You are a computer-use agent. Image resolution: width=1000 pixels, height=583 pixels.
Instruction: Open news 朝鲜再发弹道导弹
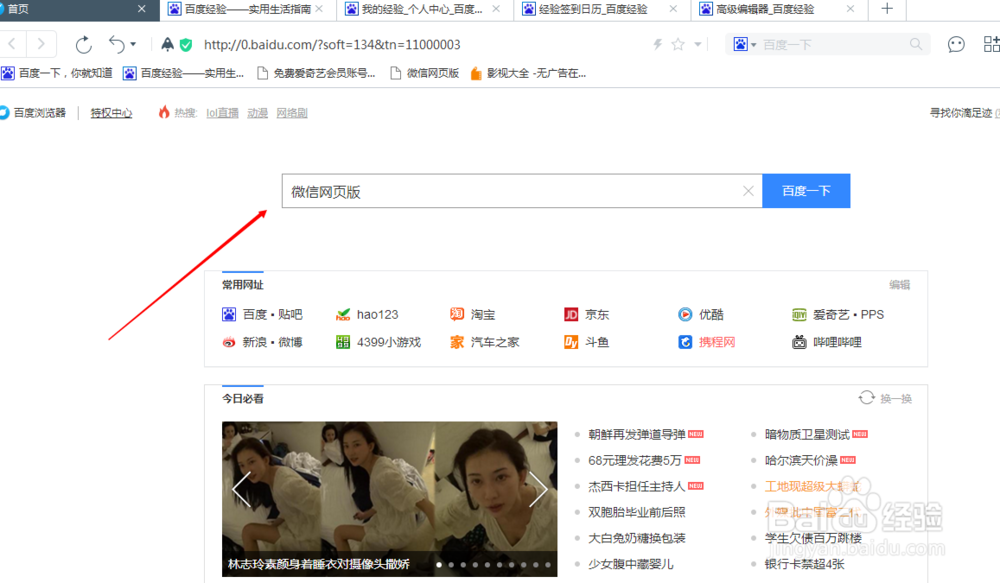(636, 435)
